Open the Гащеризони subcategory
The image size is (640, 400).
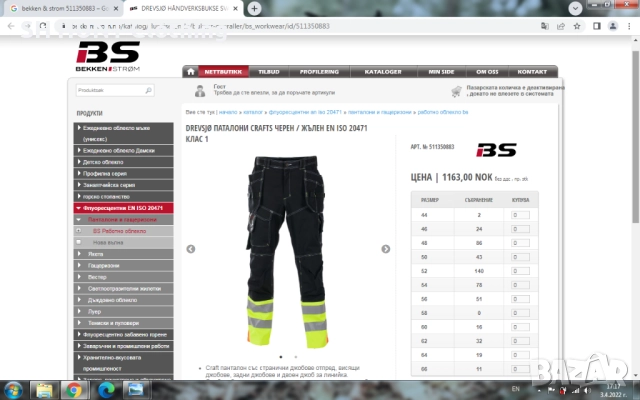pyautogui.click(x=123, y=265)
